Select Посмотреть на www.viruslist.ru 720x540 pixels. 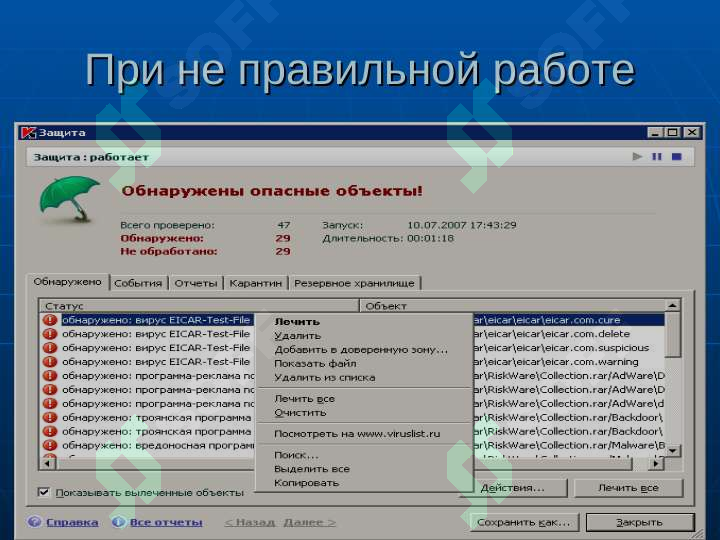(x=364, y=433)
